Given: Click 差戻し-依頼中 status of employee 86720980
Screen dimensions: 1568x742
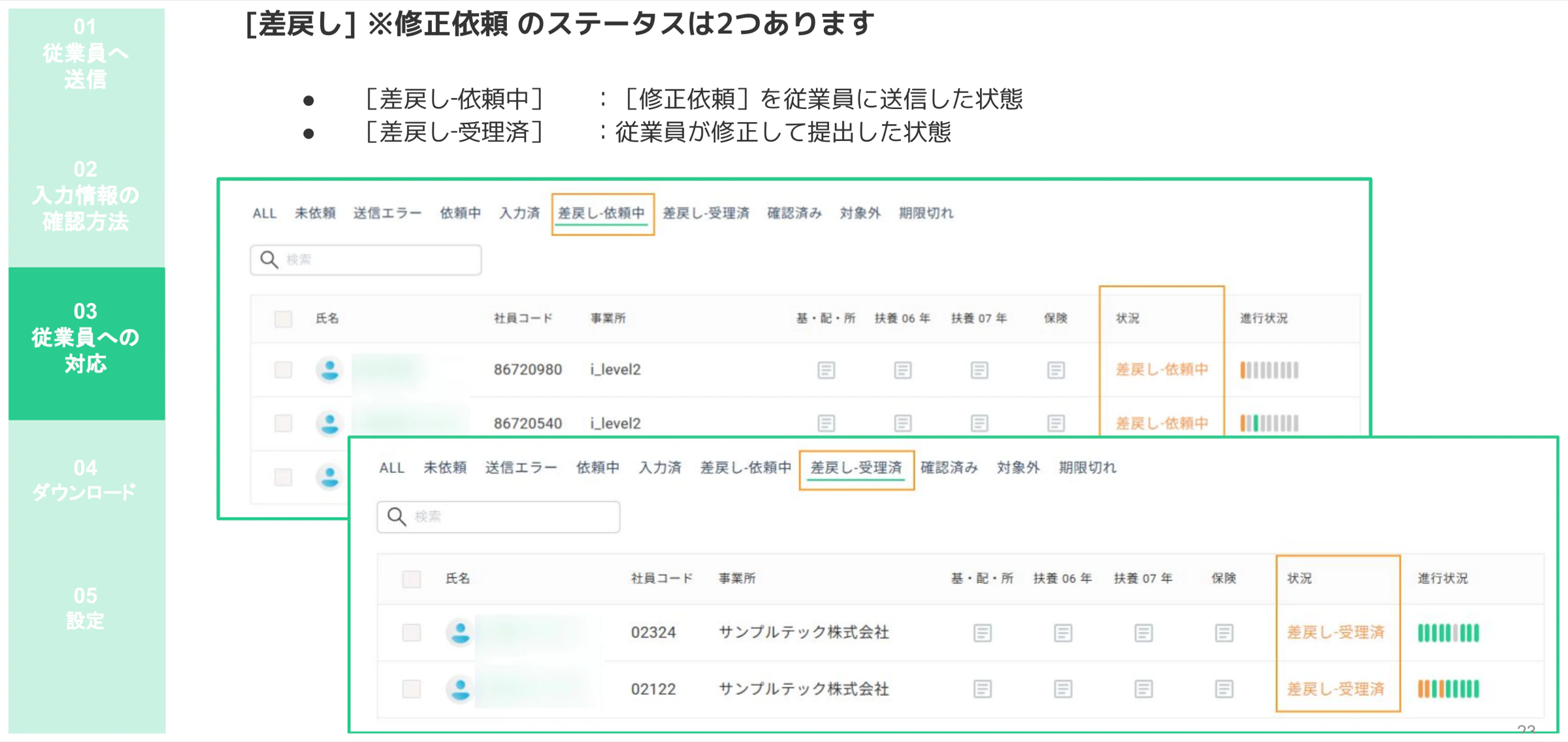Looking at the screenshot, I should [1162, 370].
